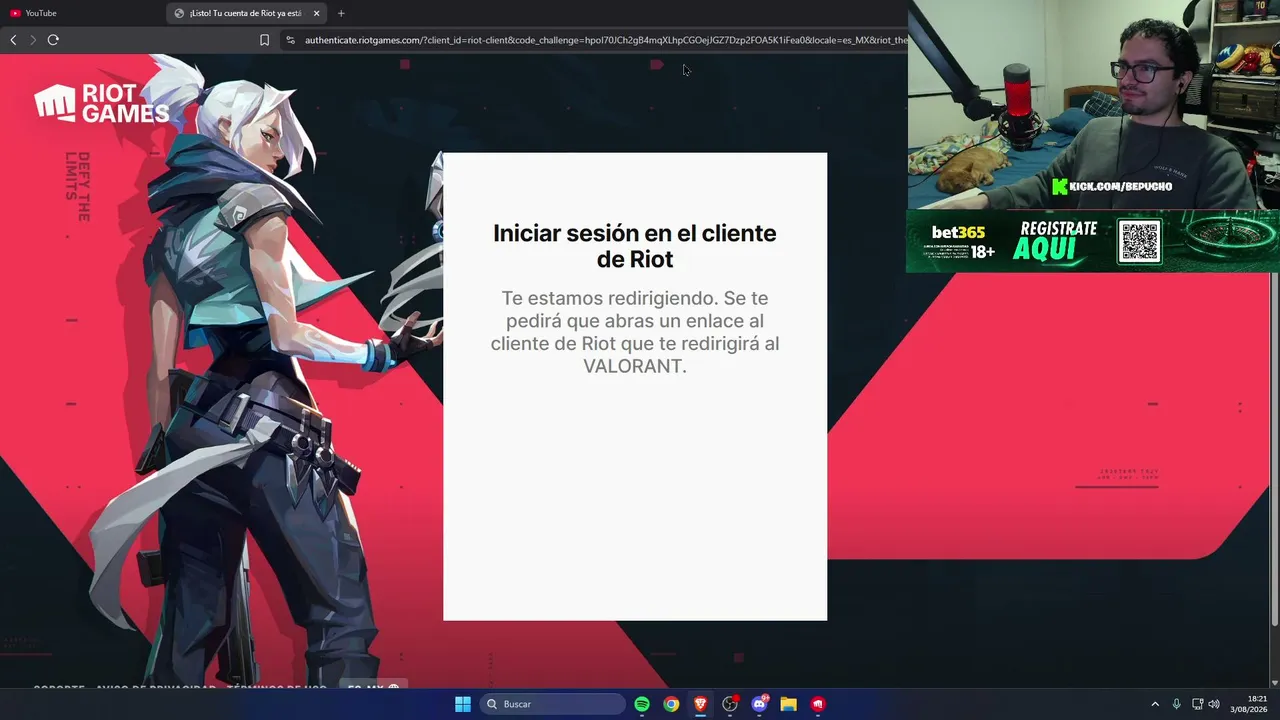Go forward in browser history
Image resolution: width=1280 pixels, height=720 pixels.
[33, 40]
